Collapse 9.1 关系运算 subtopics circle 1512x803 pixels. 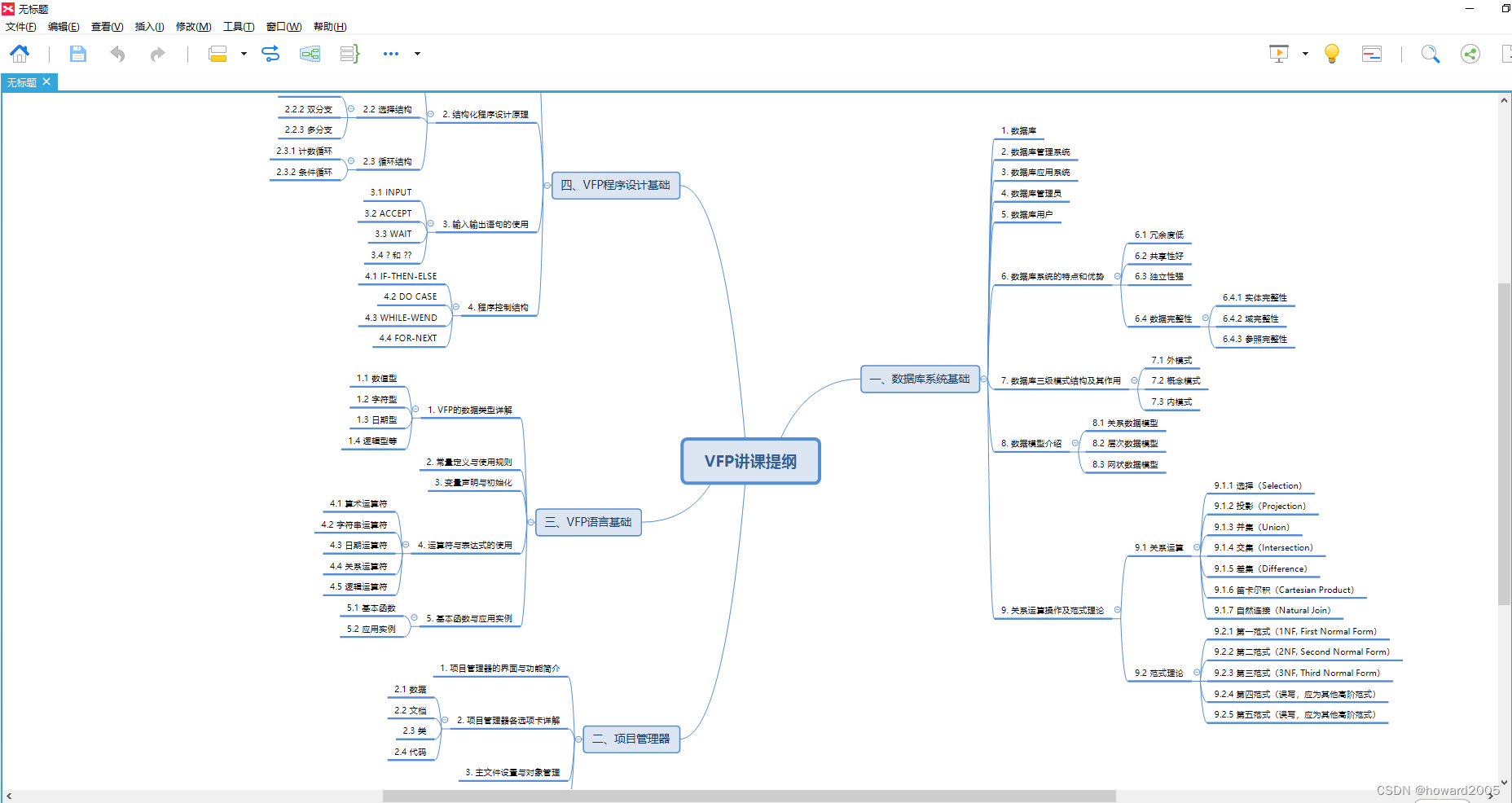[1197, 547]
